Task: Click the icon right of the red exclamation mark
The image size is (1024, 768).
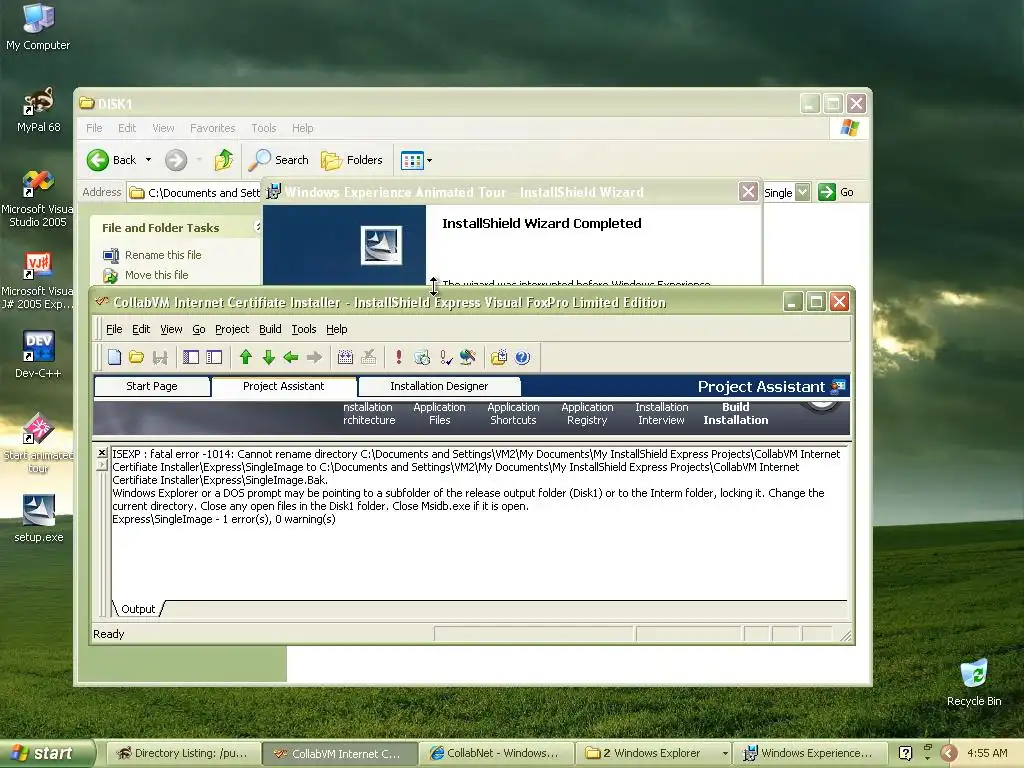Action: (422, 357)
